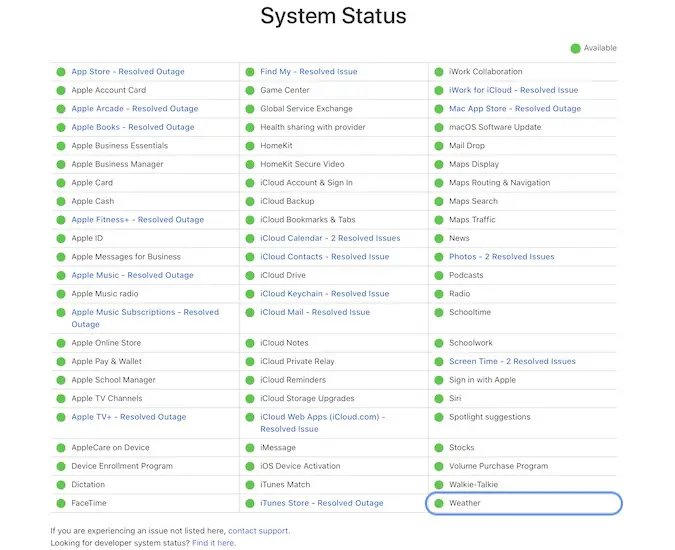Open Mac App Store Resolved Outage
Image resolution: width=675 pixels, height=550 pixels.
(514, 109)
